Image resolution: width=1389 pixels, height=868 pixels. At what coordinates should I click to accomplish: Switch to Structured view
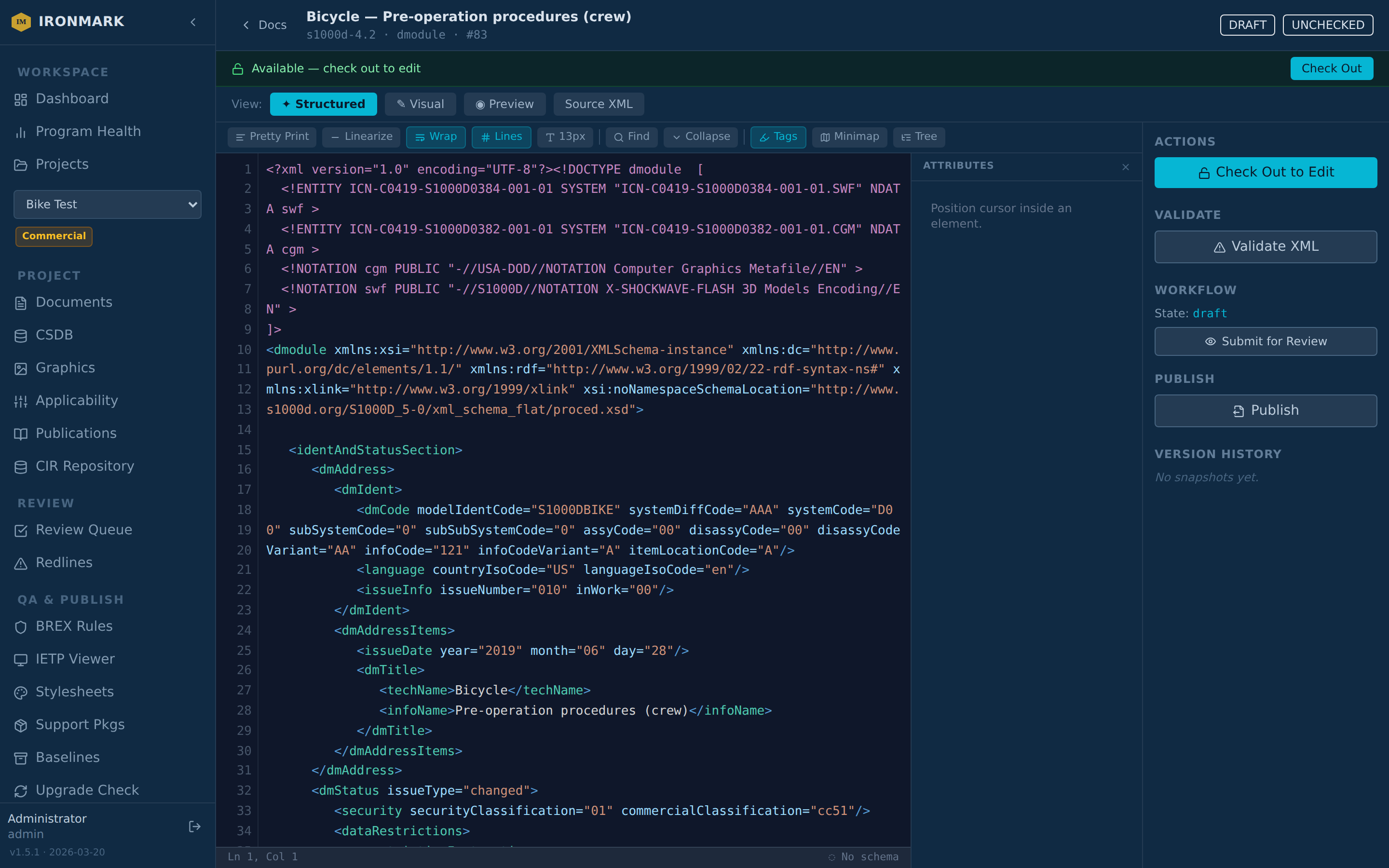point(323,104)
